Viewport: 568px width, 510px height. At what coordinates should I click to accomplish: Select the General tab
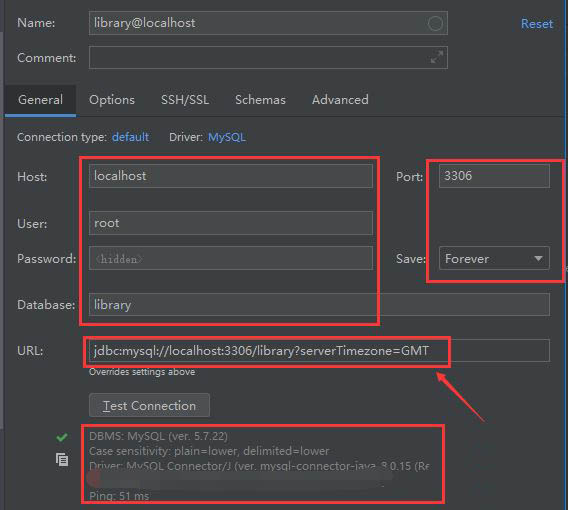(41, 100)
